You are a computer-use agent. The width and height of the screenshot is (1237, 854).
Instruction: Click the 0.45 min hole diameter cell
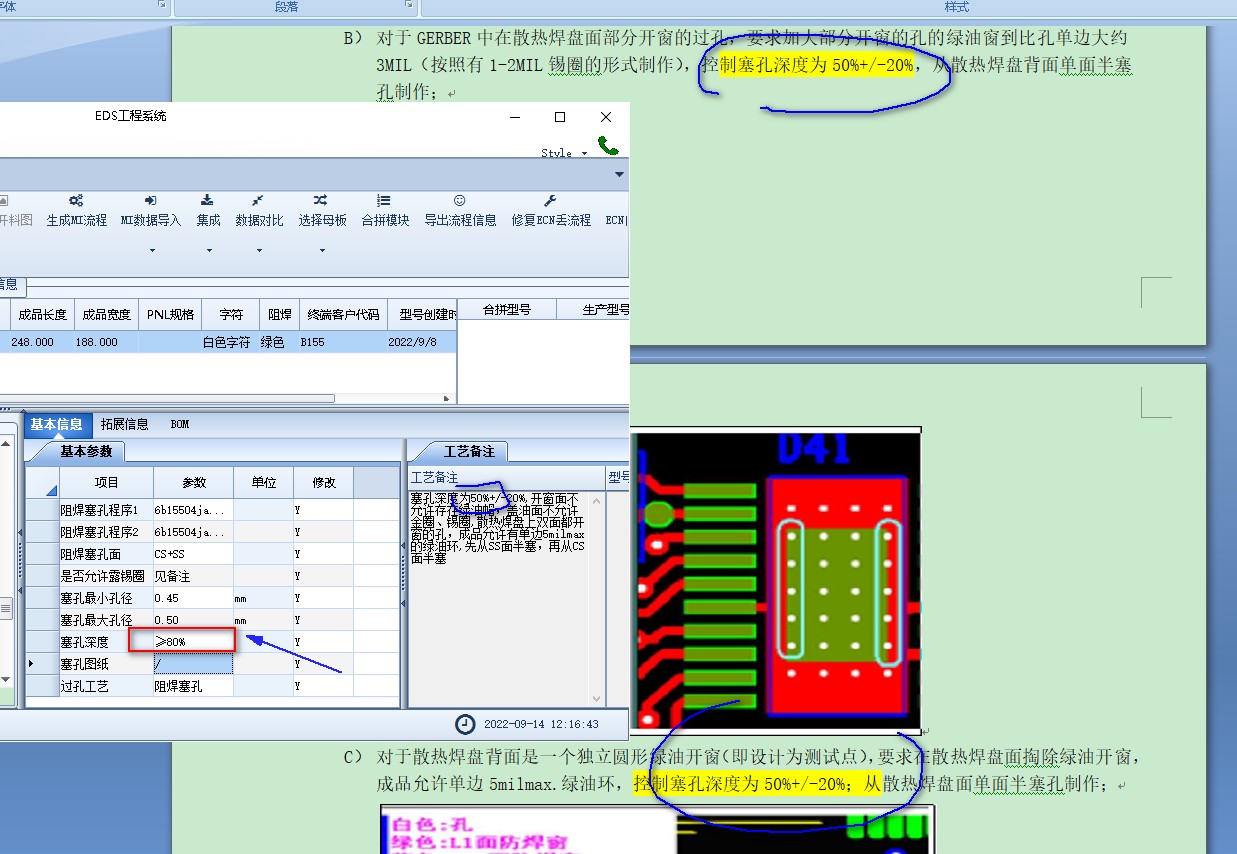(193, 598)
